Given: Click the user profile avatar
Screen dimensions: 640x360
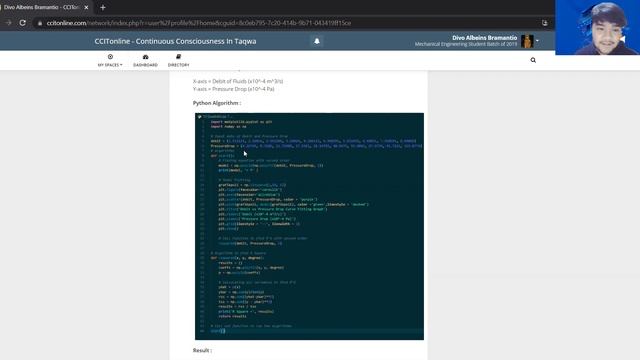Looking at the screenshot, I should coord(527,41).
